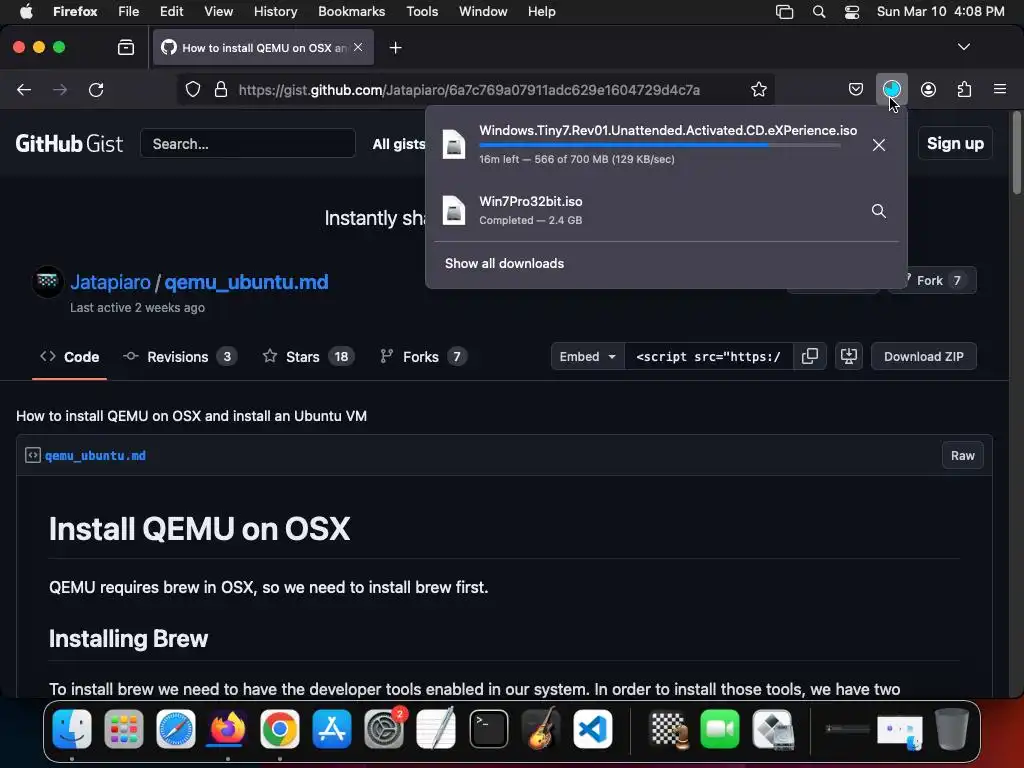Screen dimensions: 1024x768
Task: Click the menu bar clock Sun Mar 10
Action: [x=940, y=11]
